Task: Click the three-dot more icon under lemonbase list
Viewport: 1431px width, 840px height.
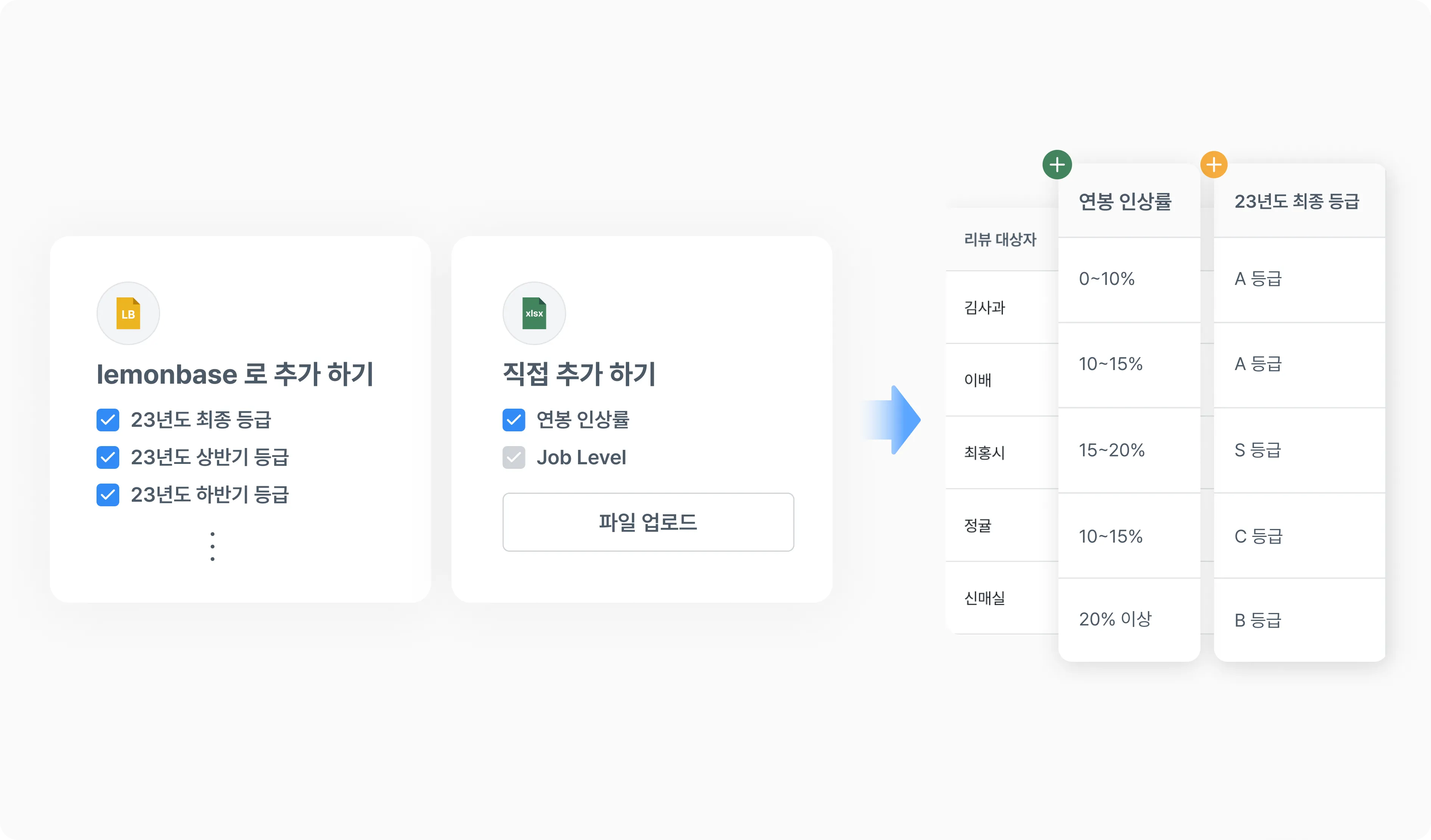Action: coord(212,546)
